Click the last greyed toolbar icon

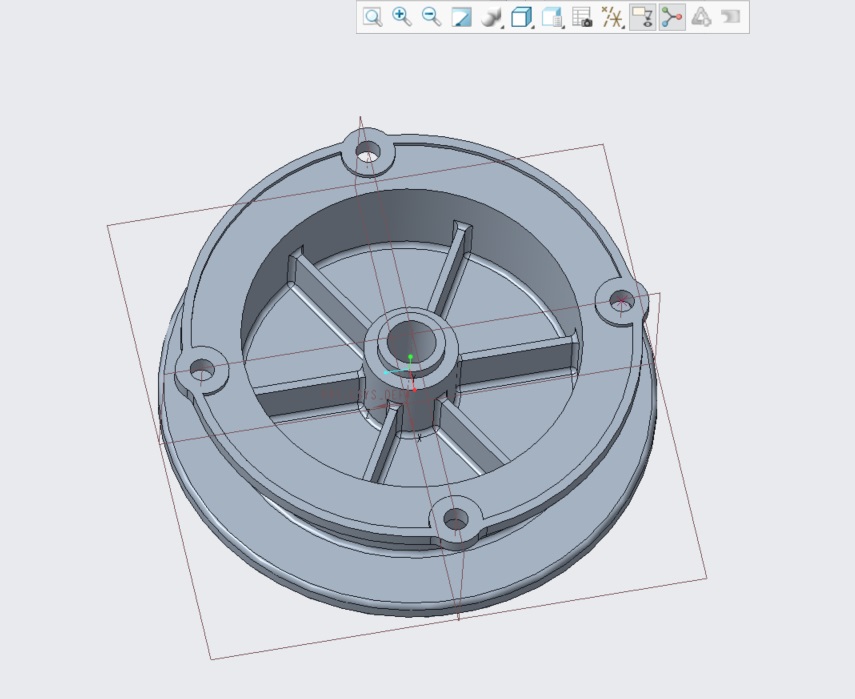click(731, 17)
